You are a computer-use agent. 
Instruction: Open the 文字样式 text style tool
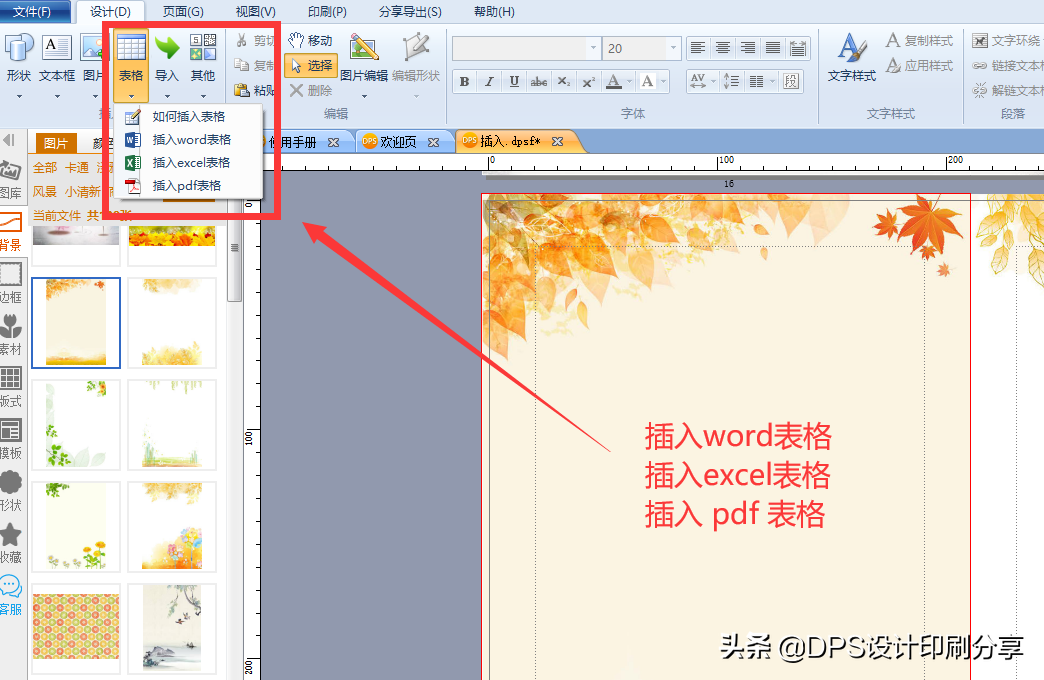coord(852,57)
